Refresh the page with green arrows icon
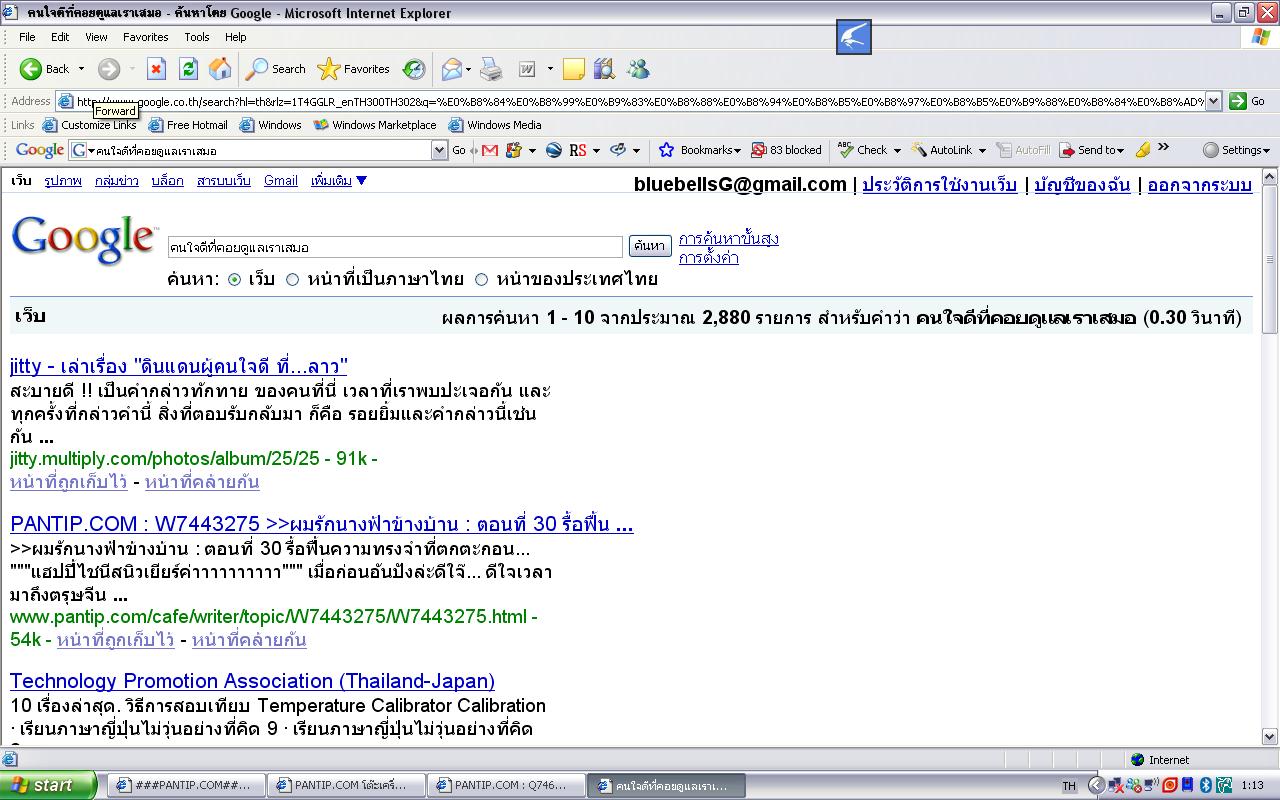 click(x=188, y=69)
